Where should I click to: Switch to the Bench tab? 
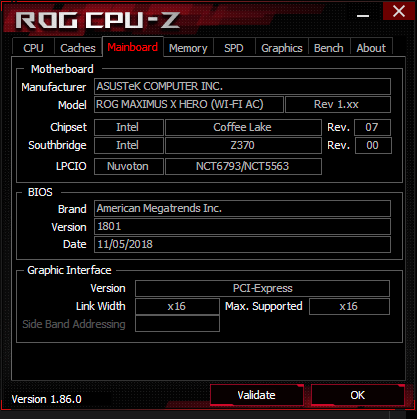click(x=329, y=48)
